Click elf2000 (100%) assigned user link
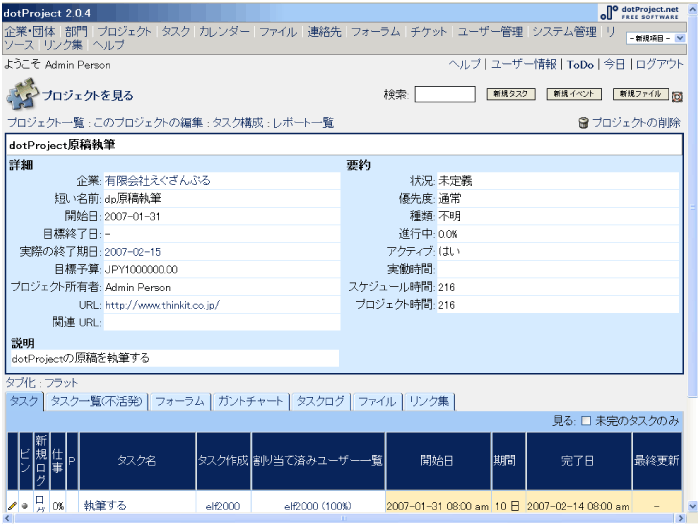This screenshot has height=525, width=700. 318,506
